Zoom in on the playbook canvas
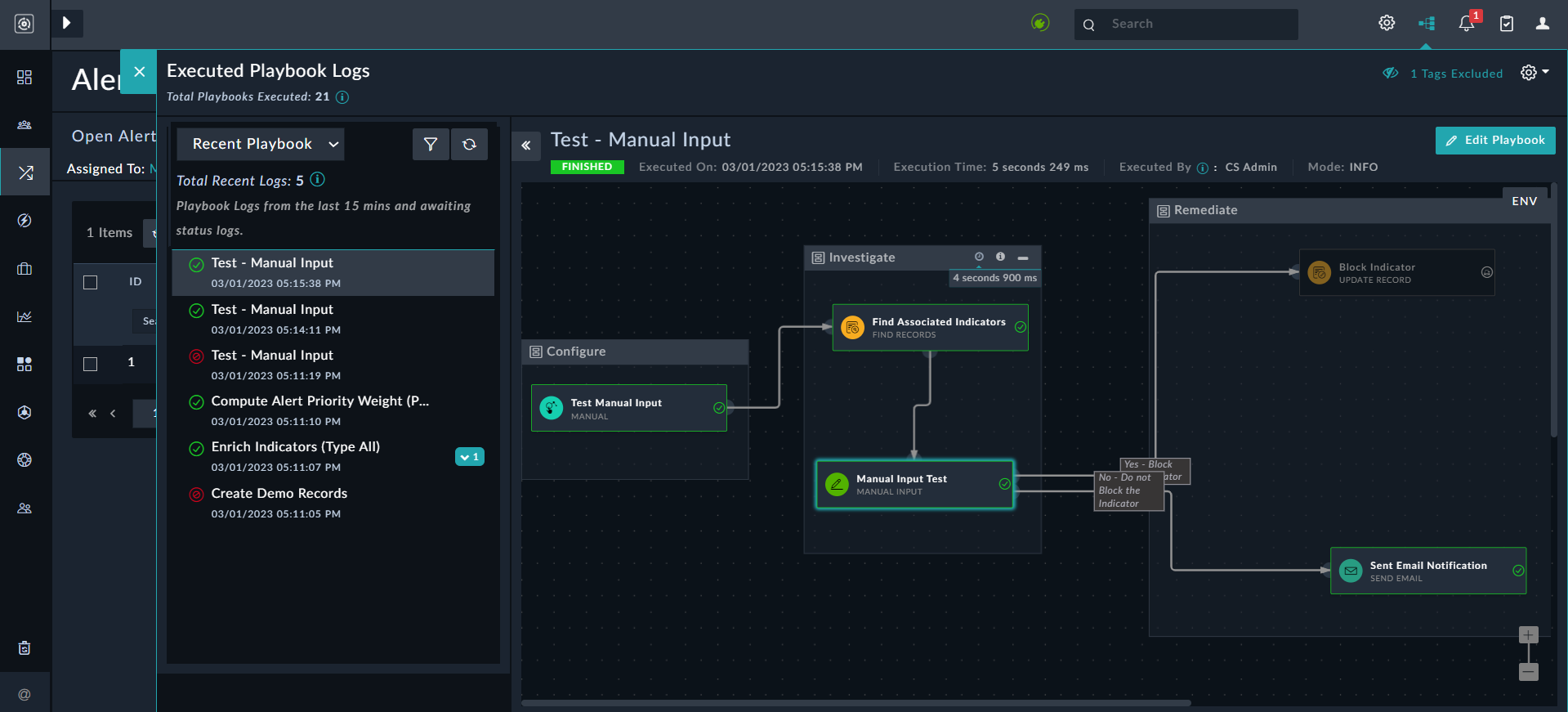This screenshot has width=1568, height=712. (x=1528, y=635)
